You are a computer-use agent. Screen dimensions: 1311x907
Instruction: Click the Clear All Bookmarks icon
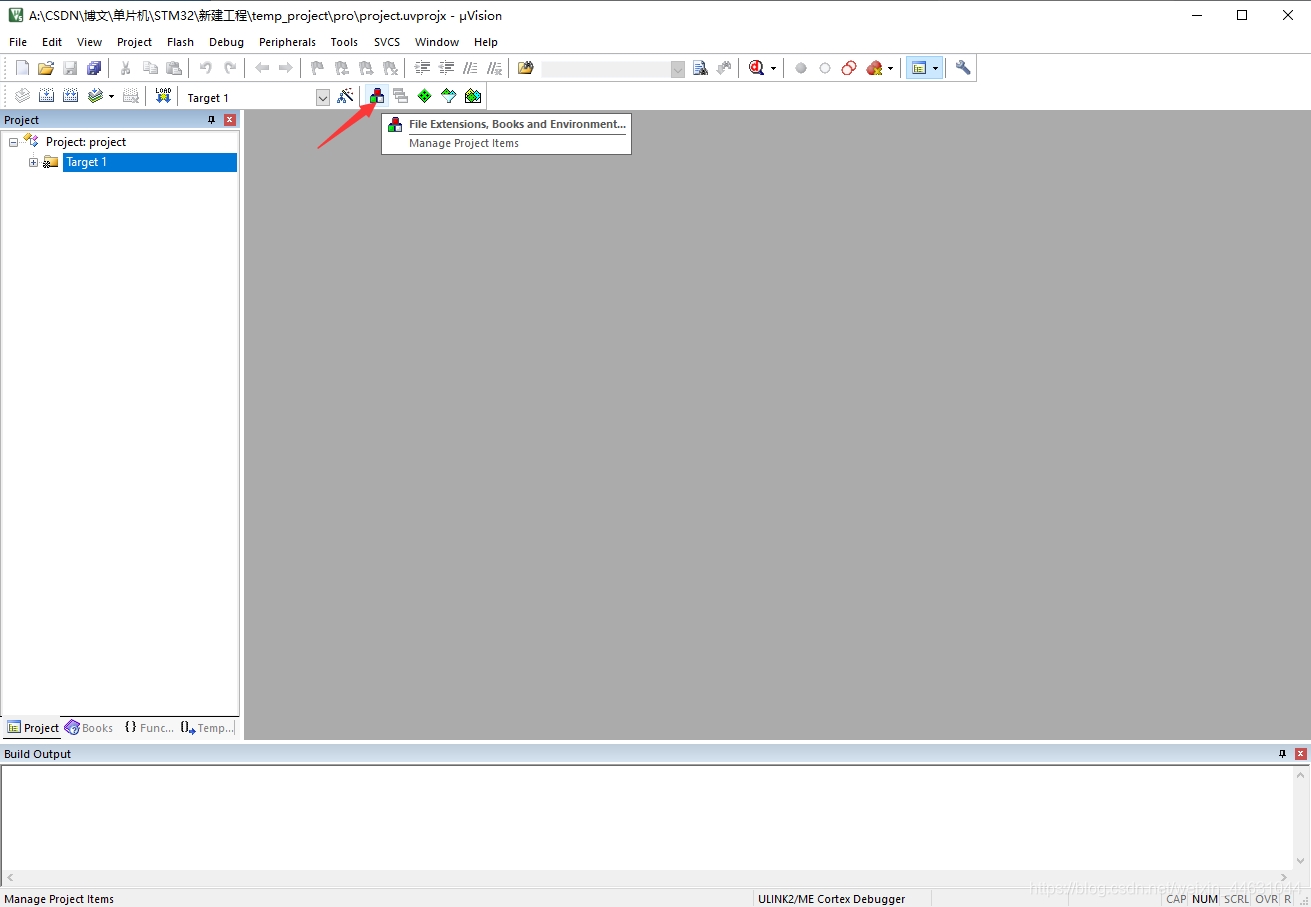390,68
